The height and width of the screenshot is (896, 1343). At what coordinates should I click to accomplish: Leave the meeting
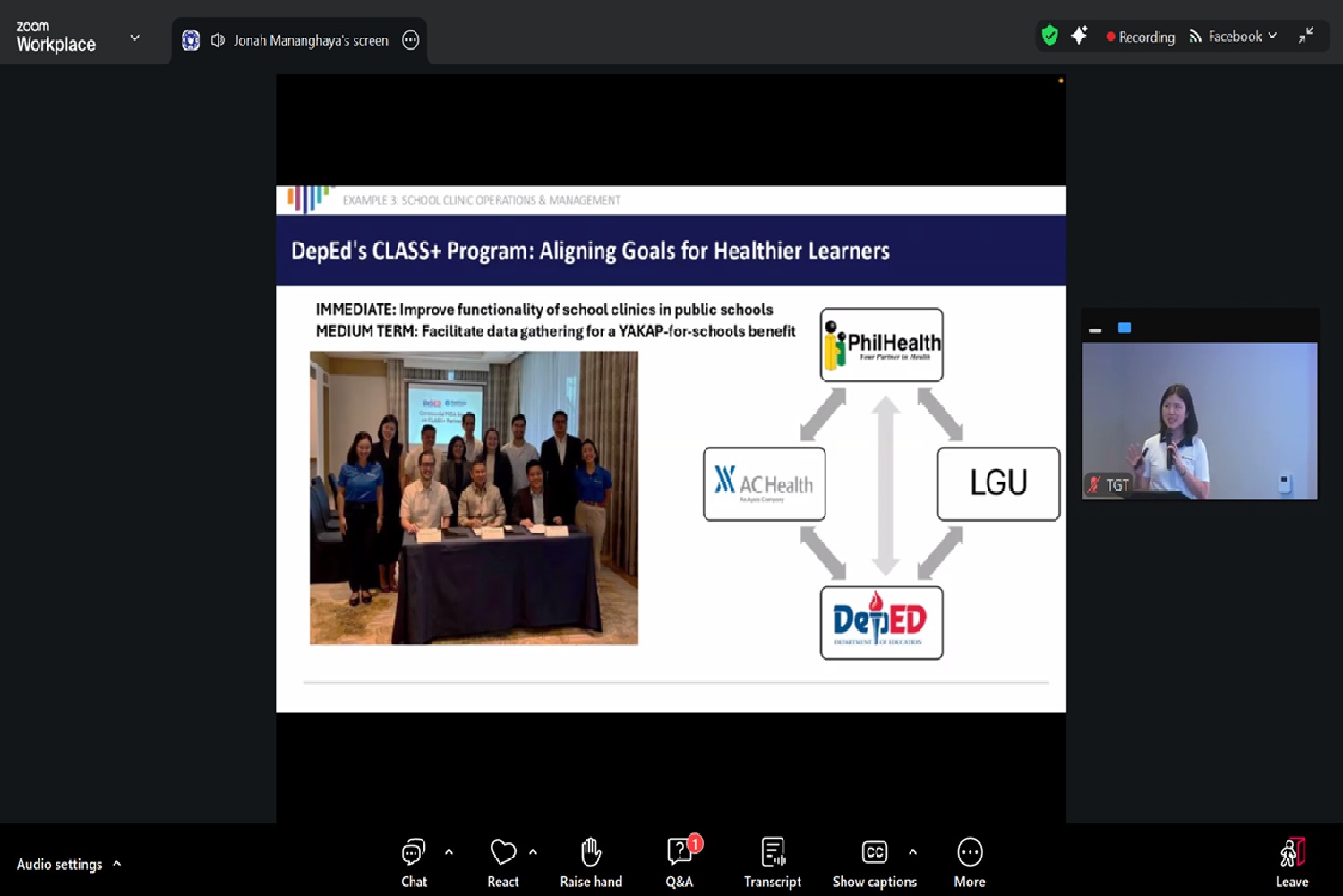coord(1292,862)
